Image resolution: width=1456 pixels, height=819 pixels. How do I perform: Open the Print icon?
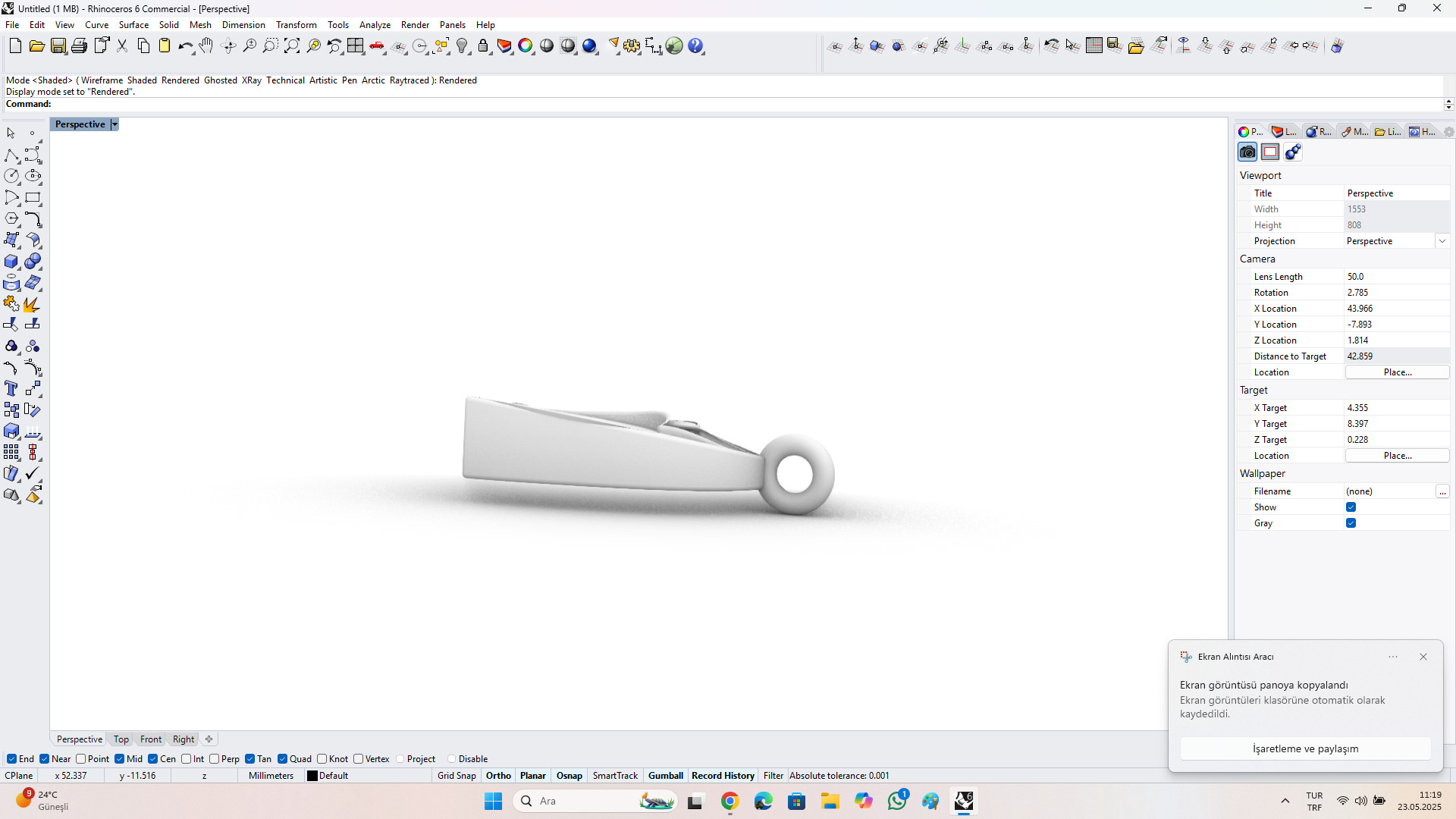(x=79, y=46)
